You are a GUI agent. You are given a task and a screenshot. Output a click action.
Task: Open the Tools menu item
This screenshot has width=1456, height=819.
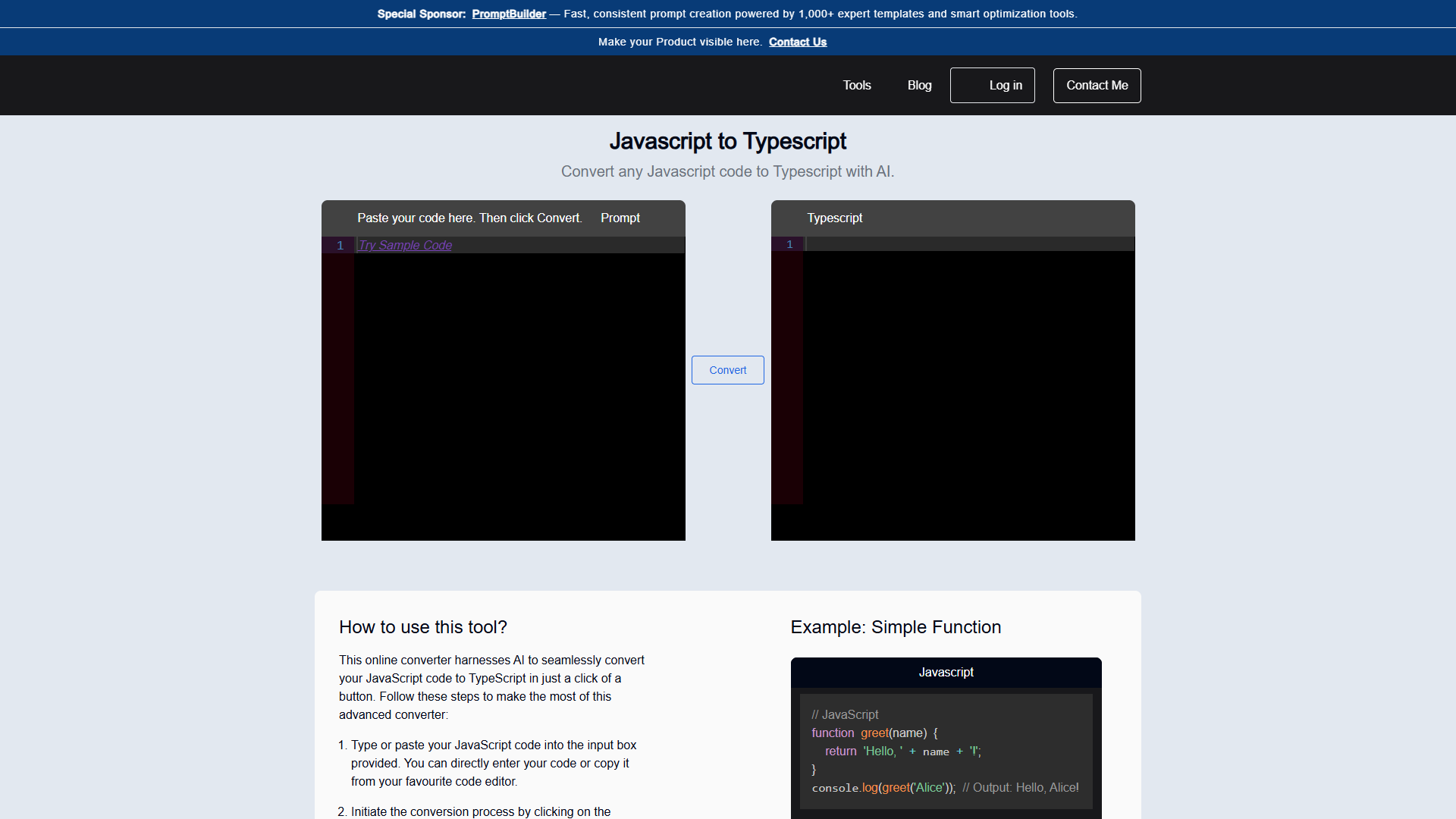pyautogui.click(x=857, y=85)
